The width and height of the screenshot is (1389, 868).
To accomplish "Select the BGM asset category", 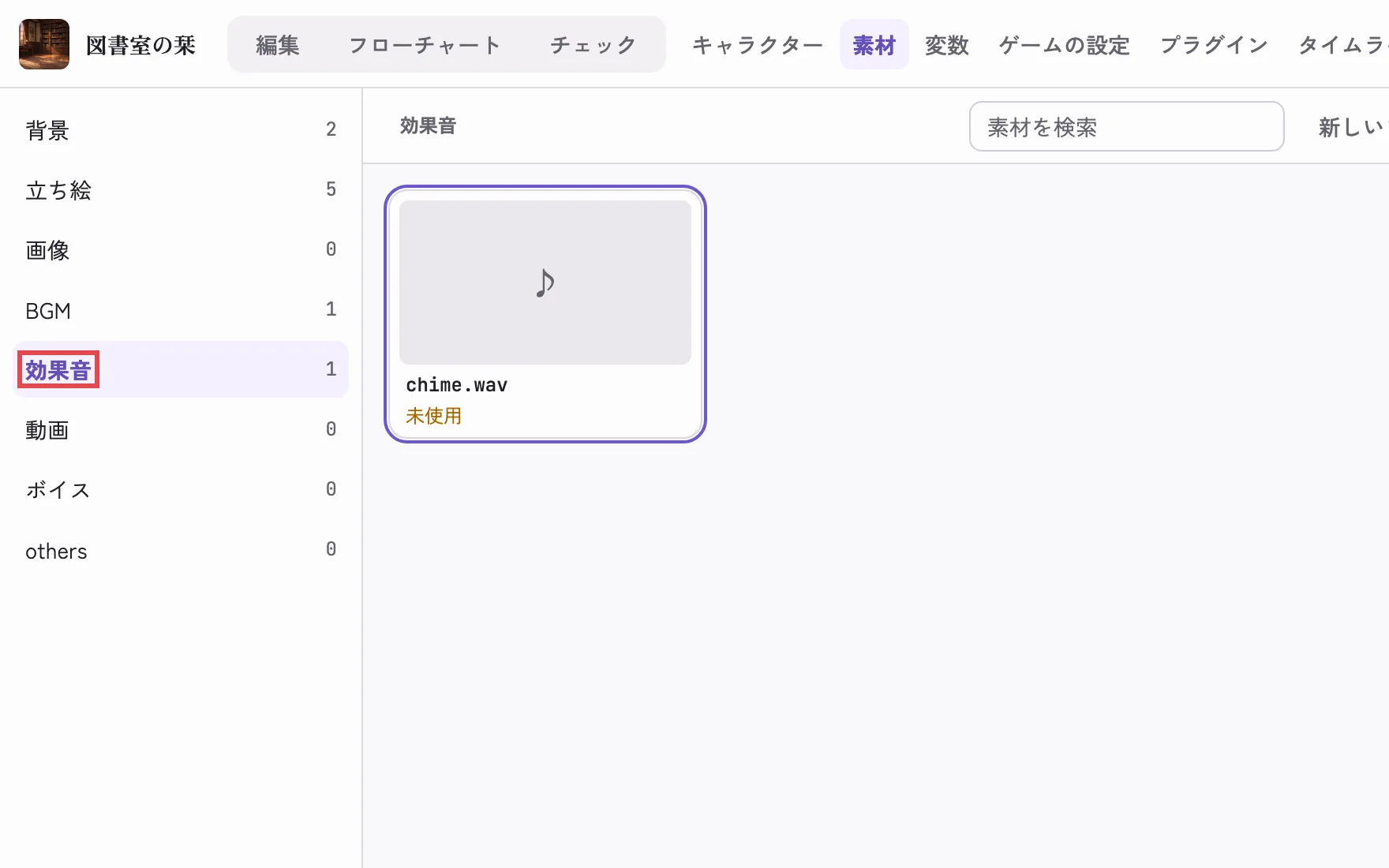I will [x=182, y=309].
